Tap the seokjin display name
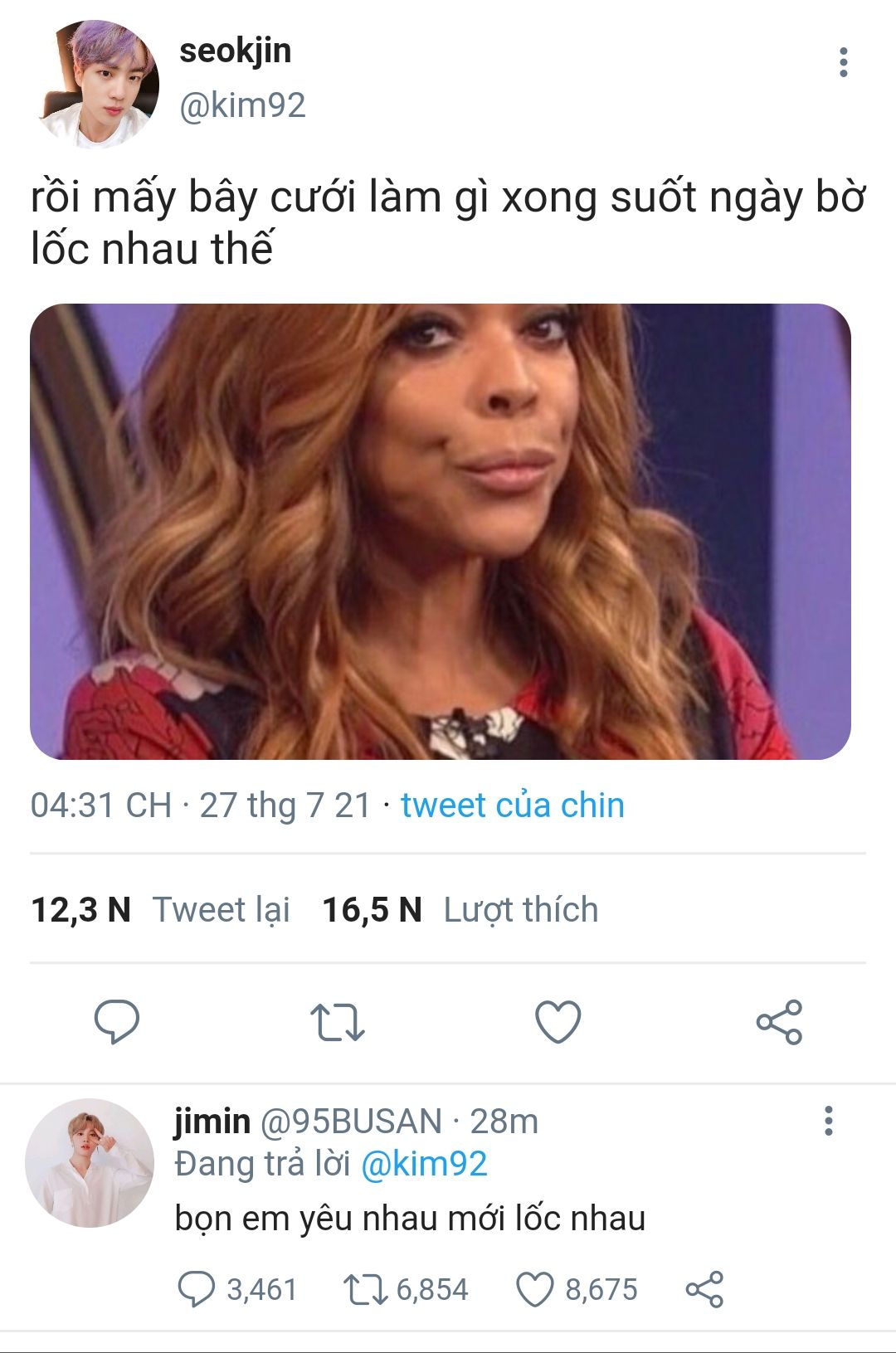This screenshot has width=896, height=1353. tap(236, 51)
